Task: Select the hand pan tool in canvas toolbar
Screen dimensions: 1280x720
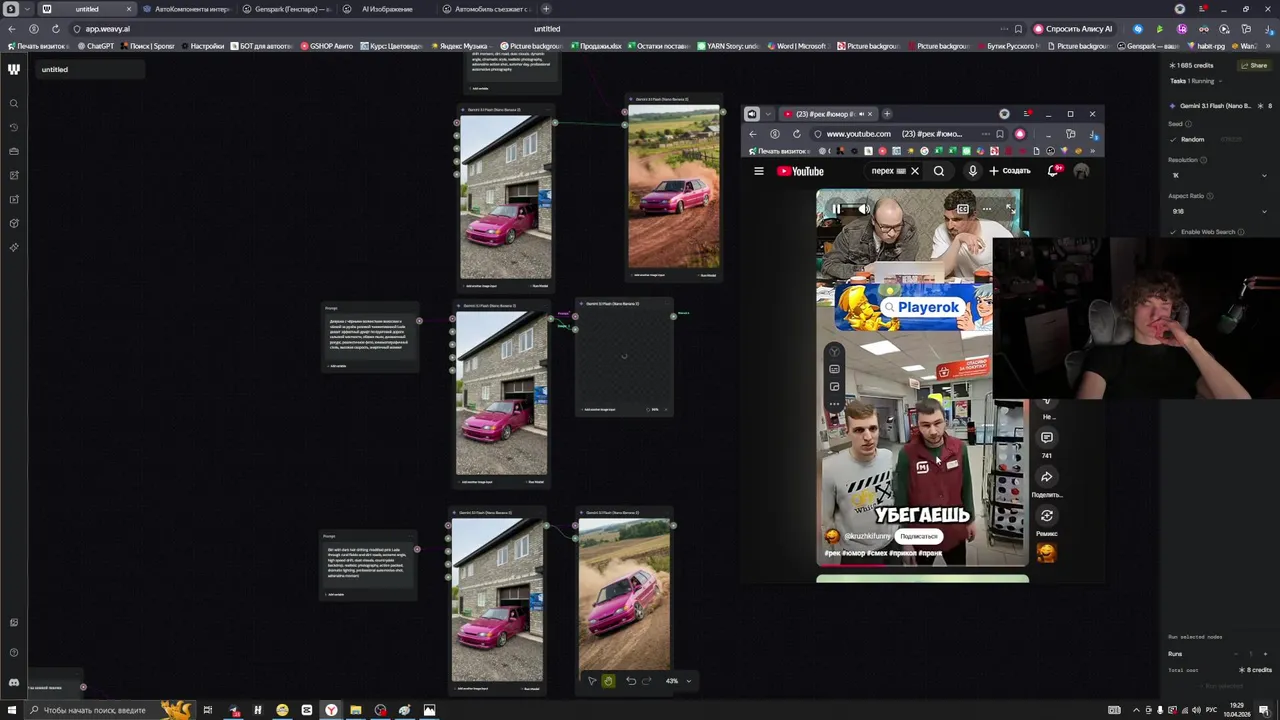Action: [x=608, y=681]
